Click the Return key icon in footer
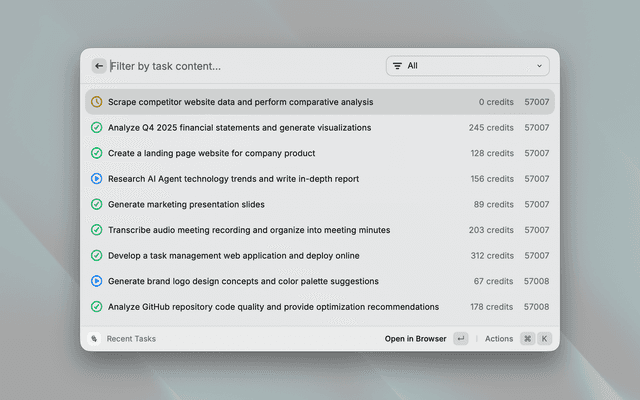Image resolution: width=640 pixels, height=400 pixels. (x=460, y=339)
